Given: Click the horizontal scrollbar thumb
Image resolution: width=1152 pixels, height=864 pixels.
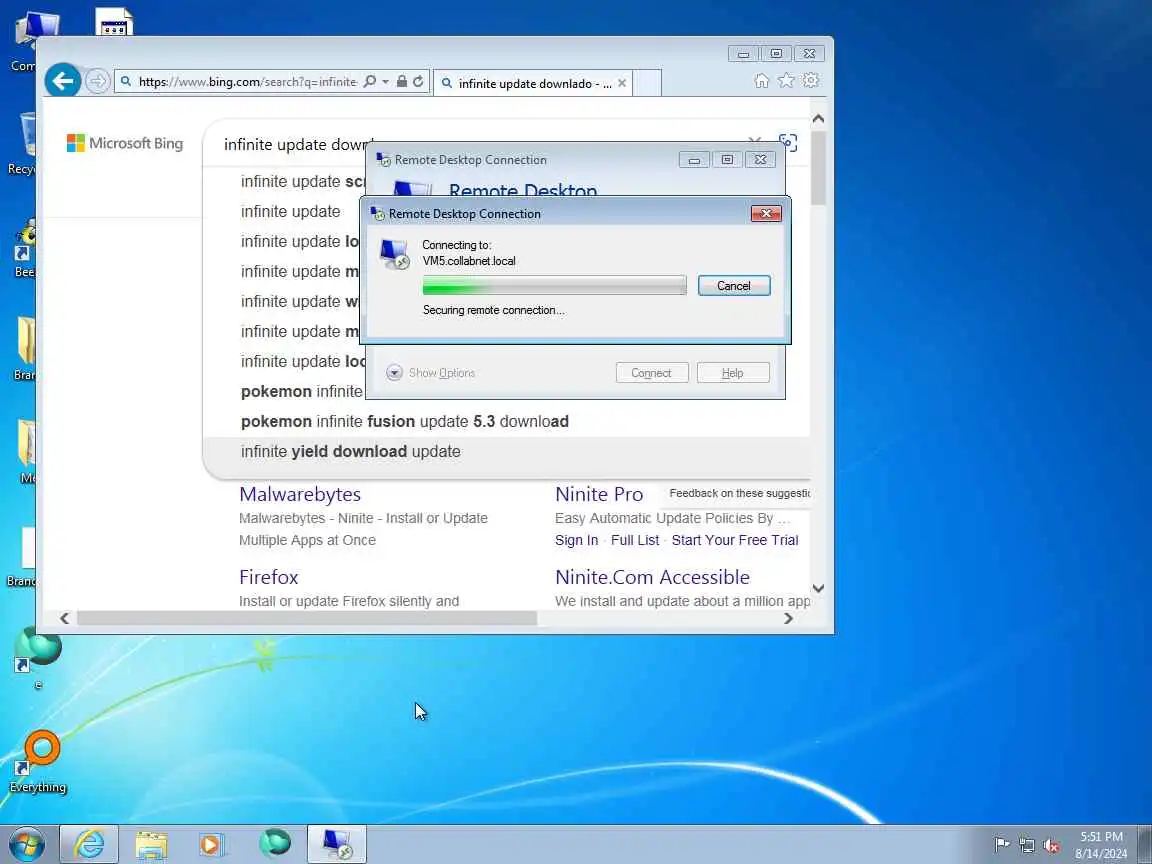Looking at the screenshot, I should tap(307, 619).
